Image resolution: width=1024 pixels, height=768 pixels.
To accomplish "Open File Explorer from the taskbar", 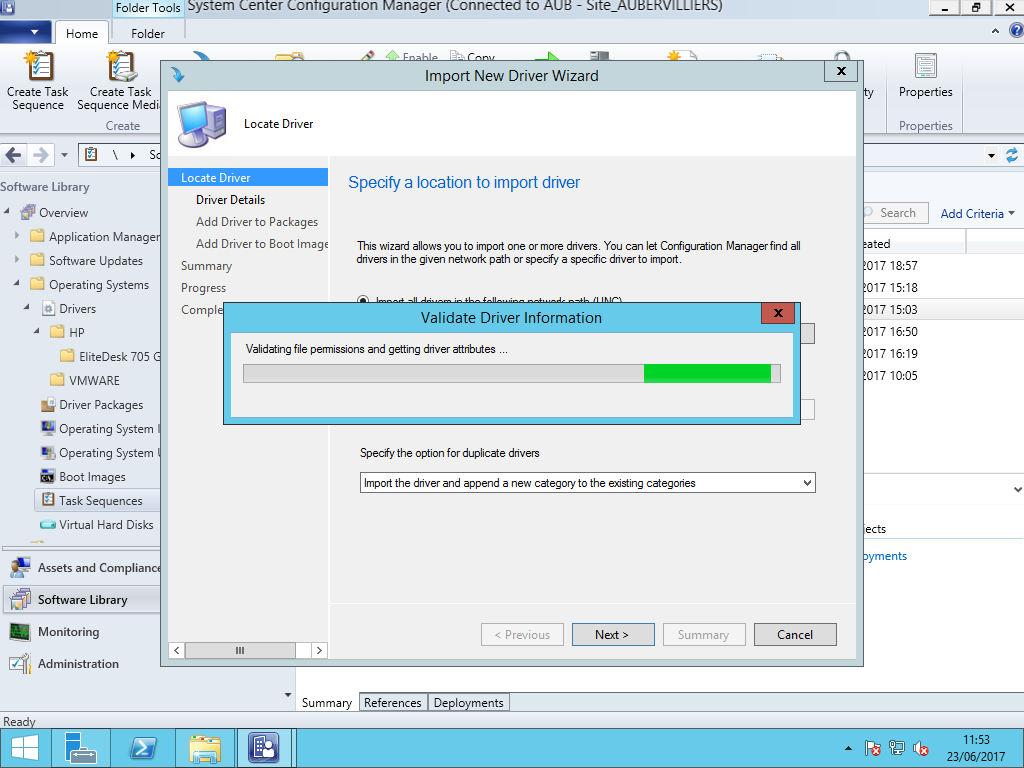I will [x=205, y=748].
